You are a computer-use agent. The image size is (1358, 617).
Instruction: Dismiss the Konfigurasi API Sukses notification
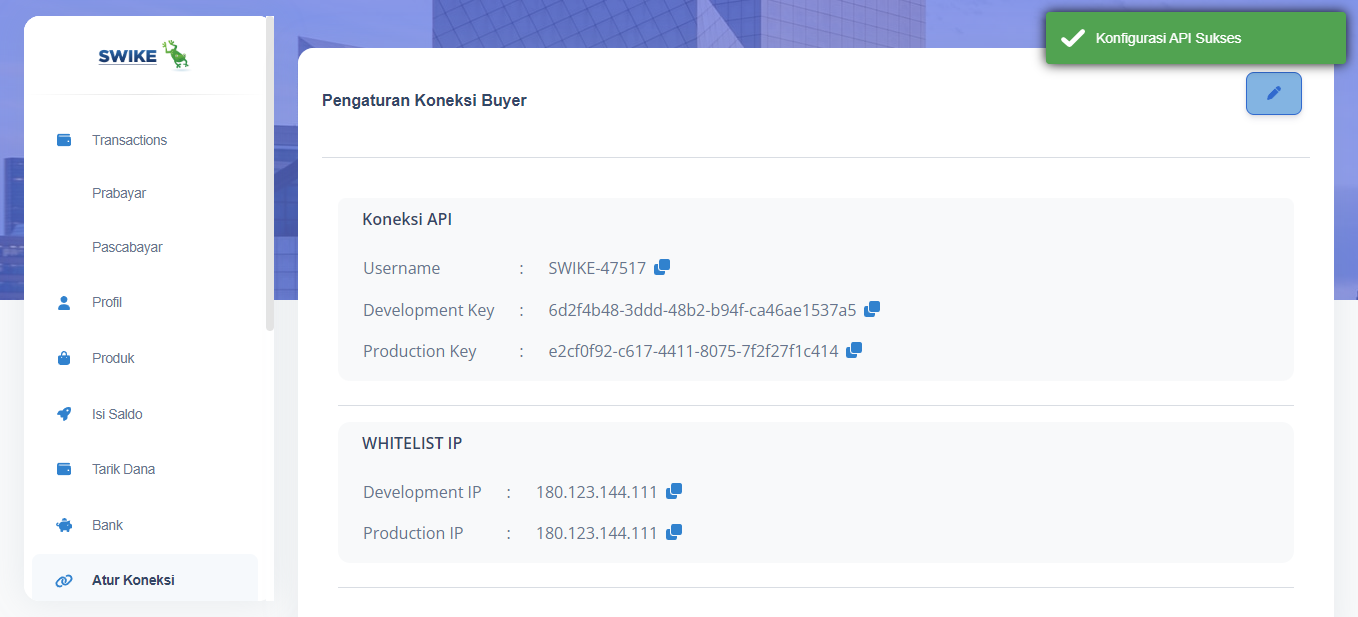[x=1195, y=38]
